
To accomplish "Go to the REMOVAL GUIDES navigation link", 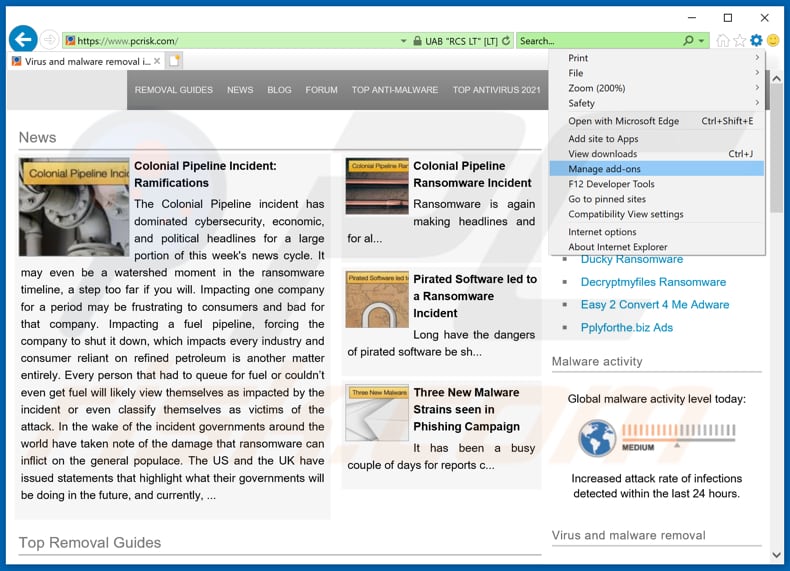I will coord(174,90).
